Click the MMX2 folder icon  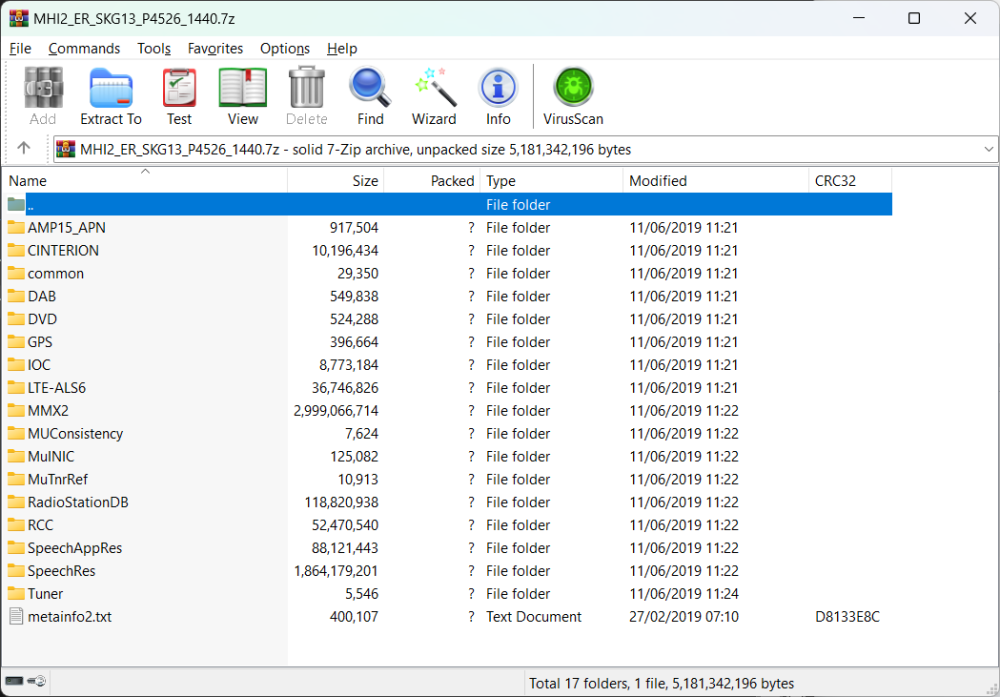pyautogui.click(x=16, y=411)
